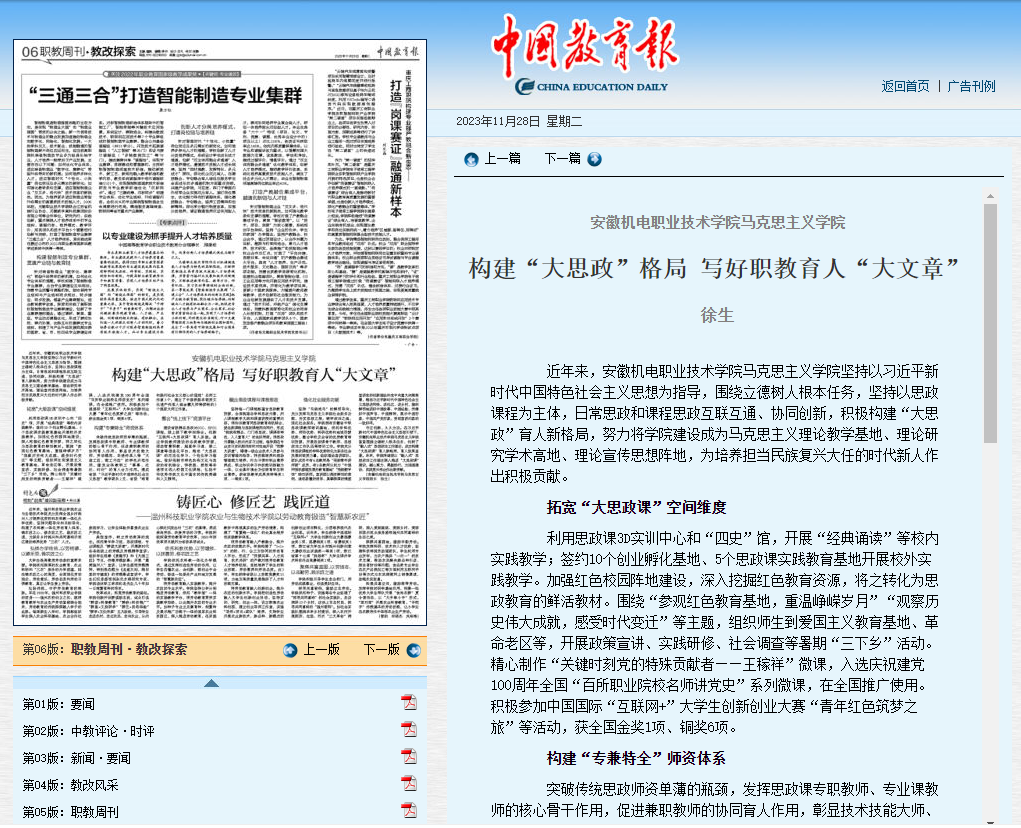This screenshot has width=1021, height=828.
Task: Open 以专业建设为抓手提升人才培养质量 article in thumbnail
Action: coord(167,236)
